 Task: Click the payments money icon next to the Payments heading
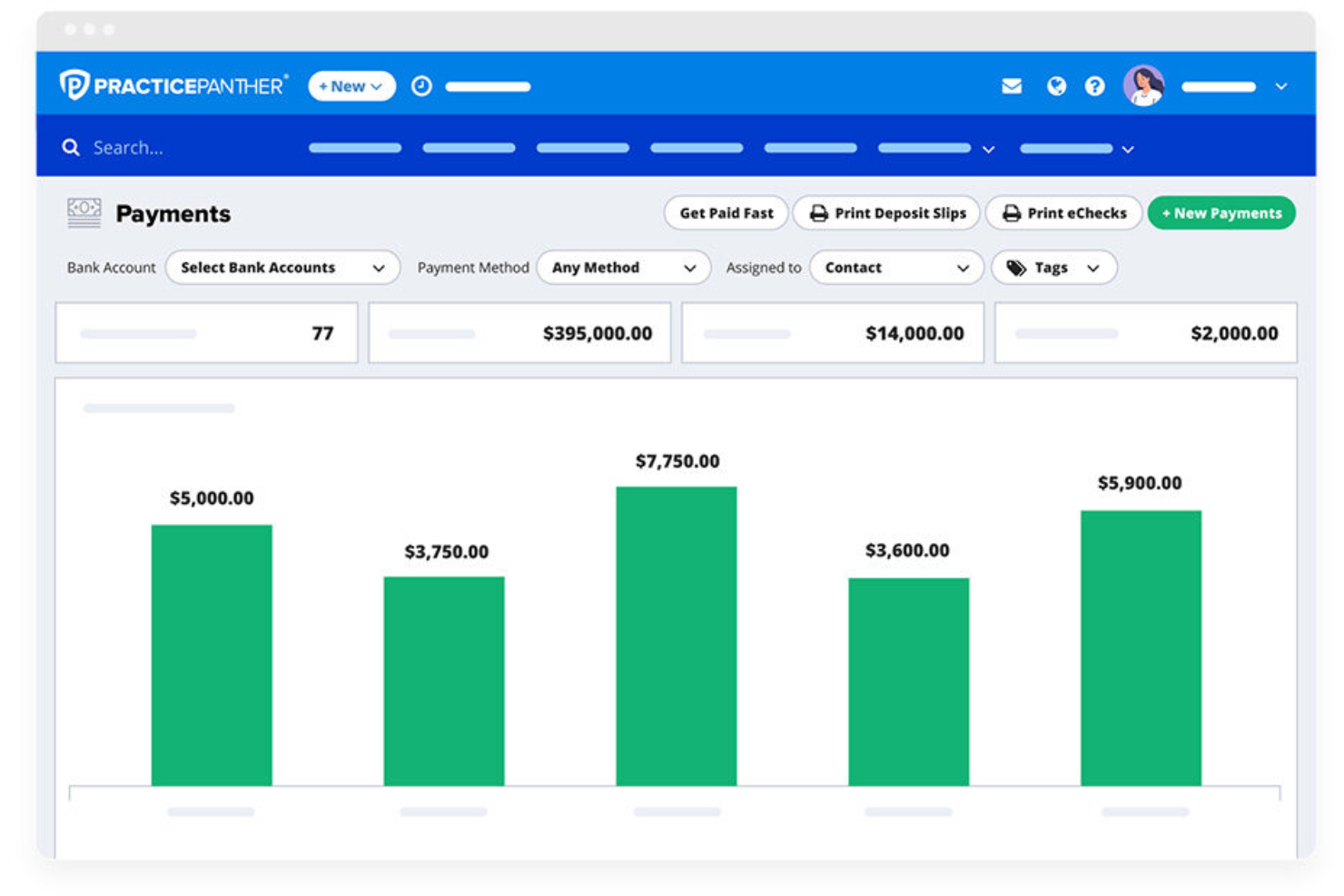click(84, 212)
